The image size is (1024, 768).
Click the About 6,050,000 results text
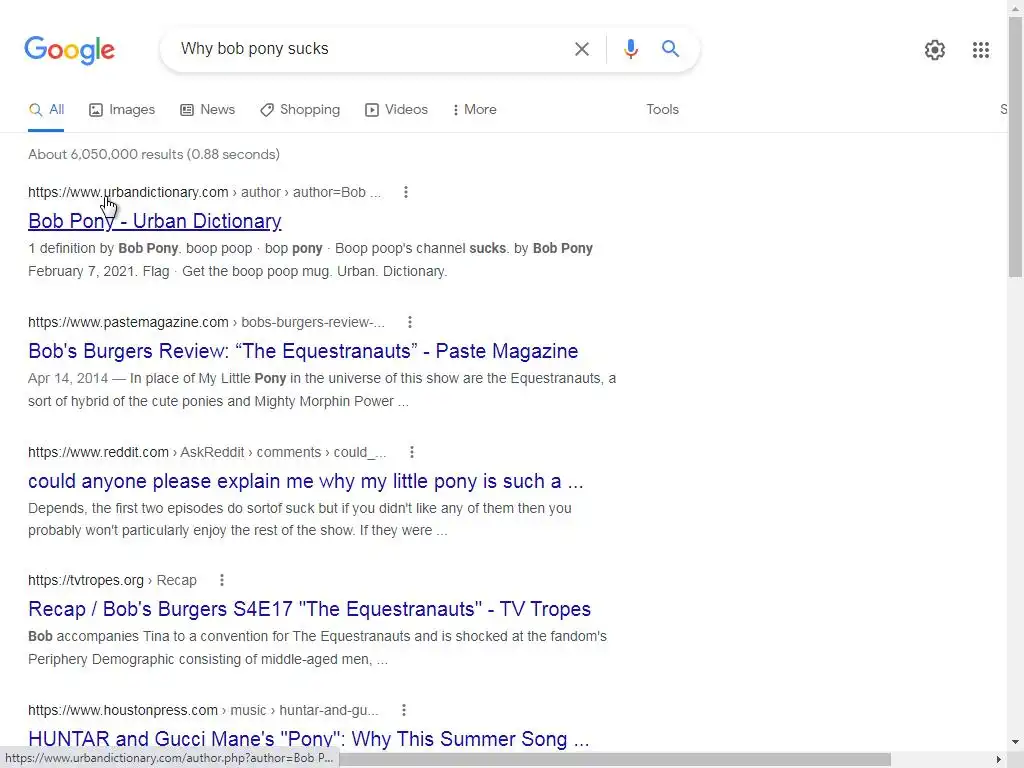coord(154,154)
